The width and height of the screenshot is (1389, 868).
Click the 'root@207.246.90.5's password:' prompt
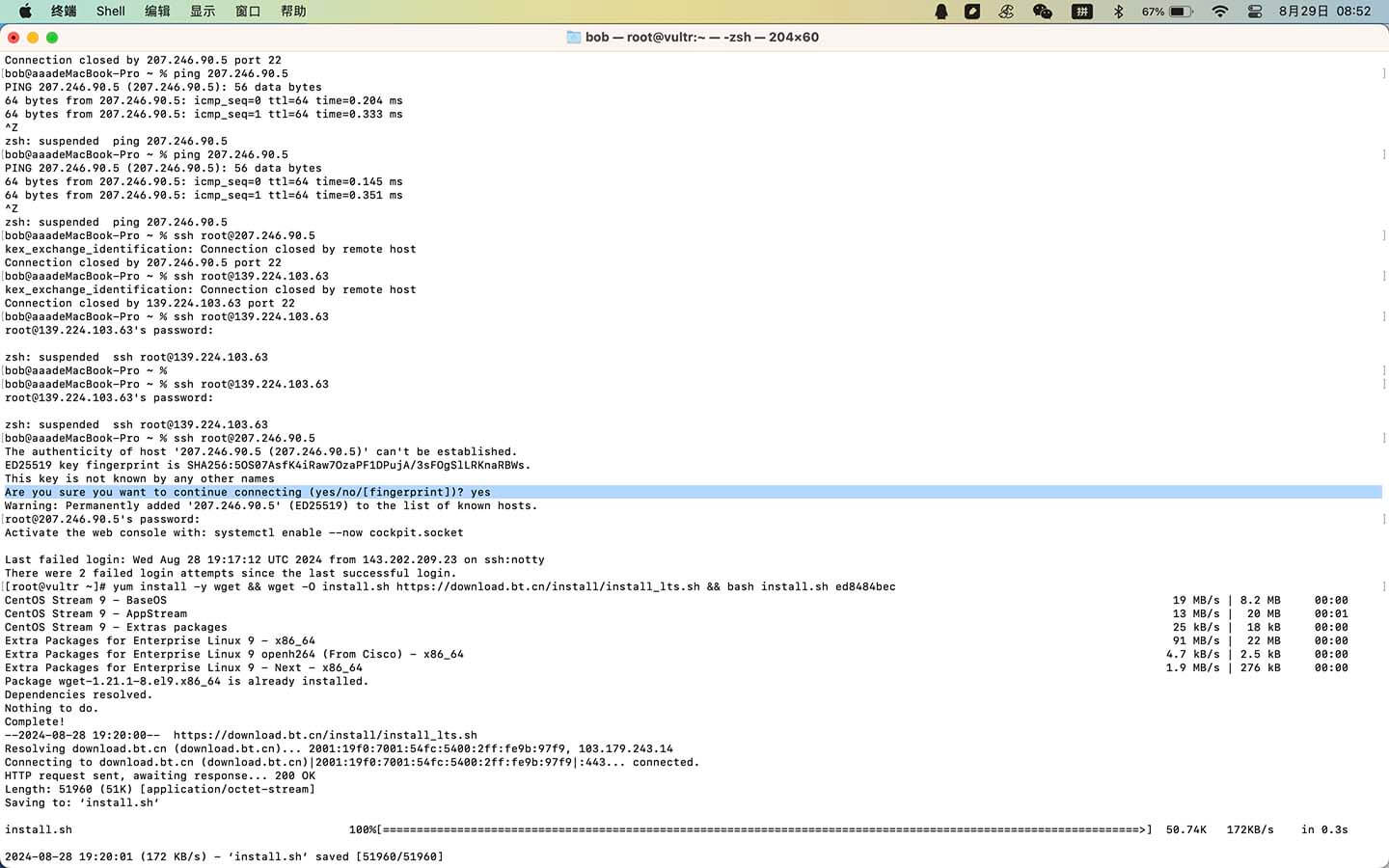(x=102, y=519)
